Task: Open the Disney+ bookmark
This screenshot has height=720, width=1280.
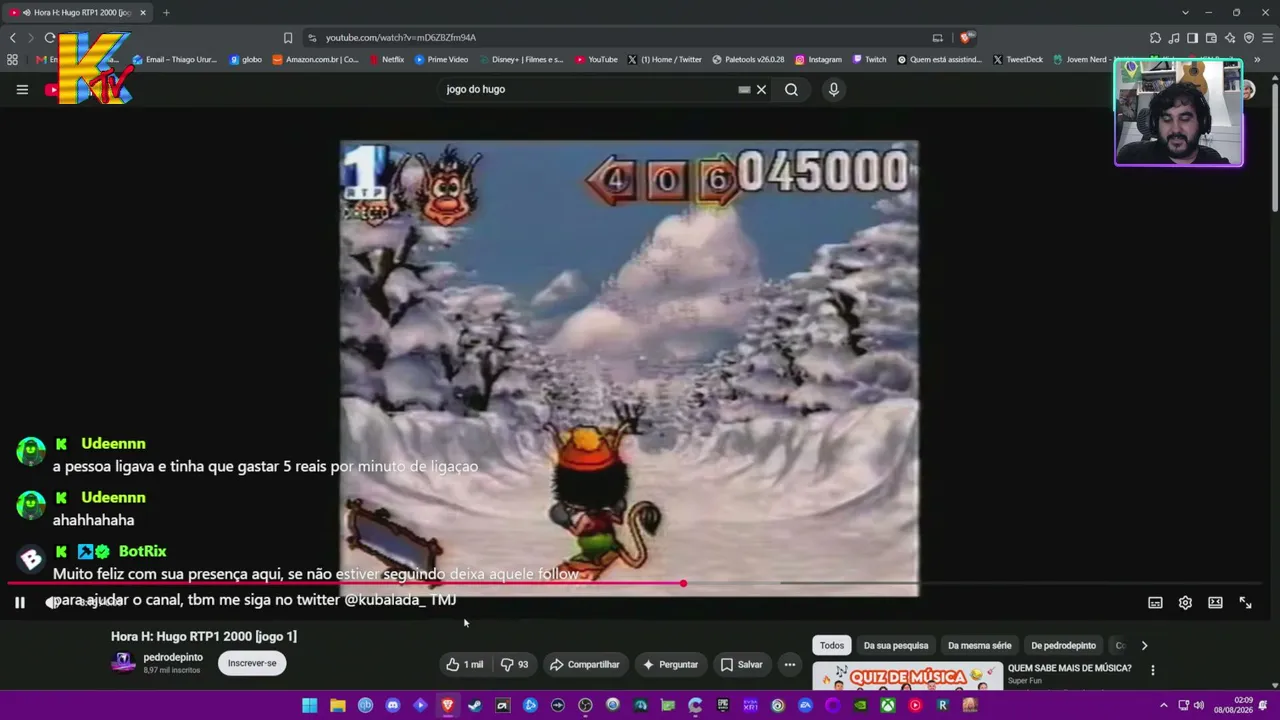Action: click(x=521, y=59)
